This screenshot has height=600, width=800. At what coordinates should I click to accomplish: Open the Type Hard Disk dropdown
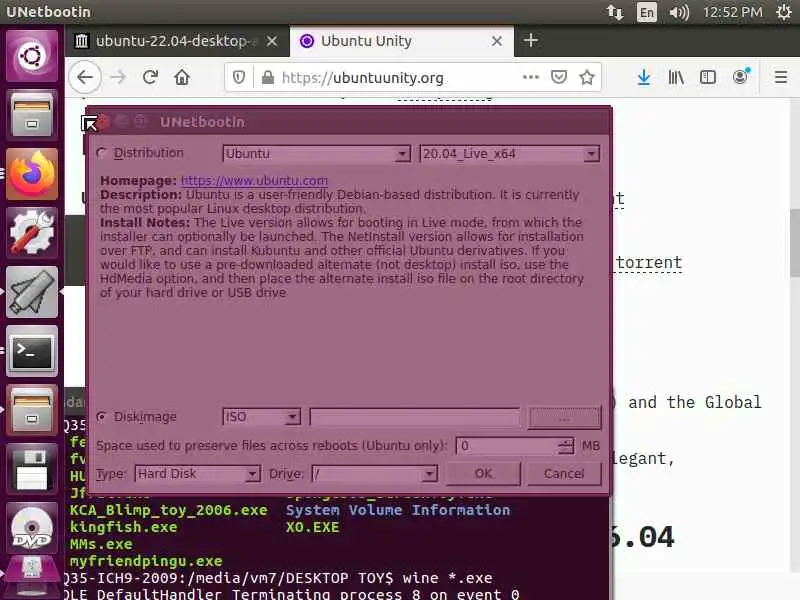197,474
